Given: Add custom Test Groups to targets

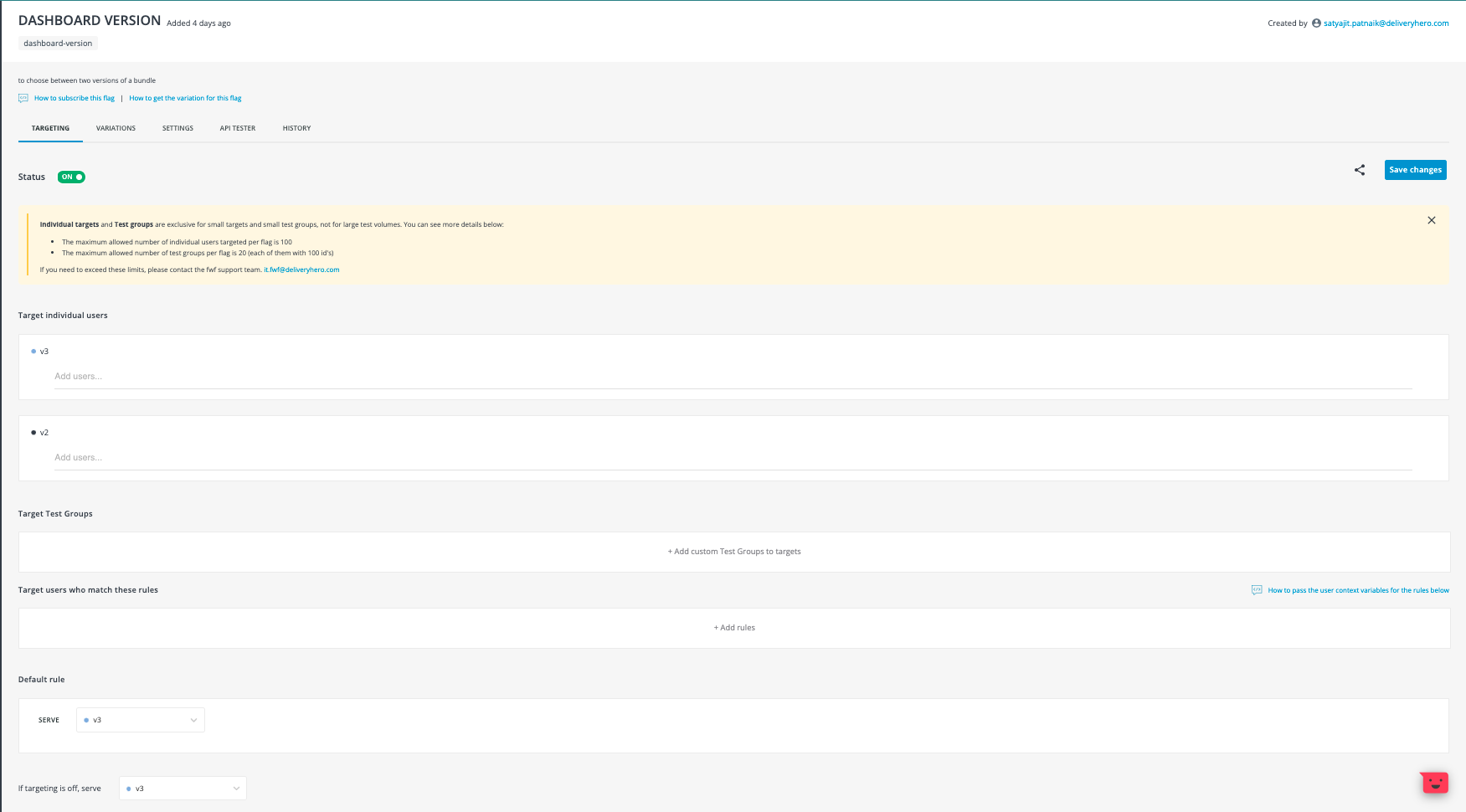Looking at the screenshot, I should coord(734,552).
